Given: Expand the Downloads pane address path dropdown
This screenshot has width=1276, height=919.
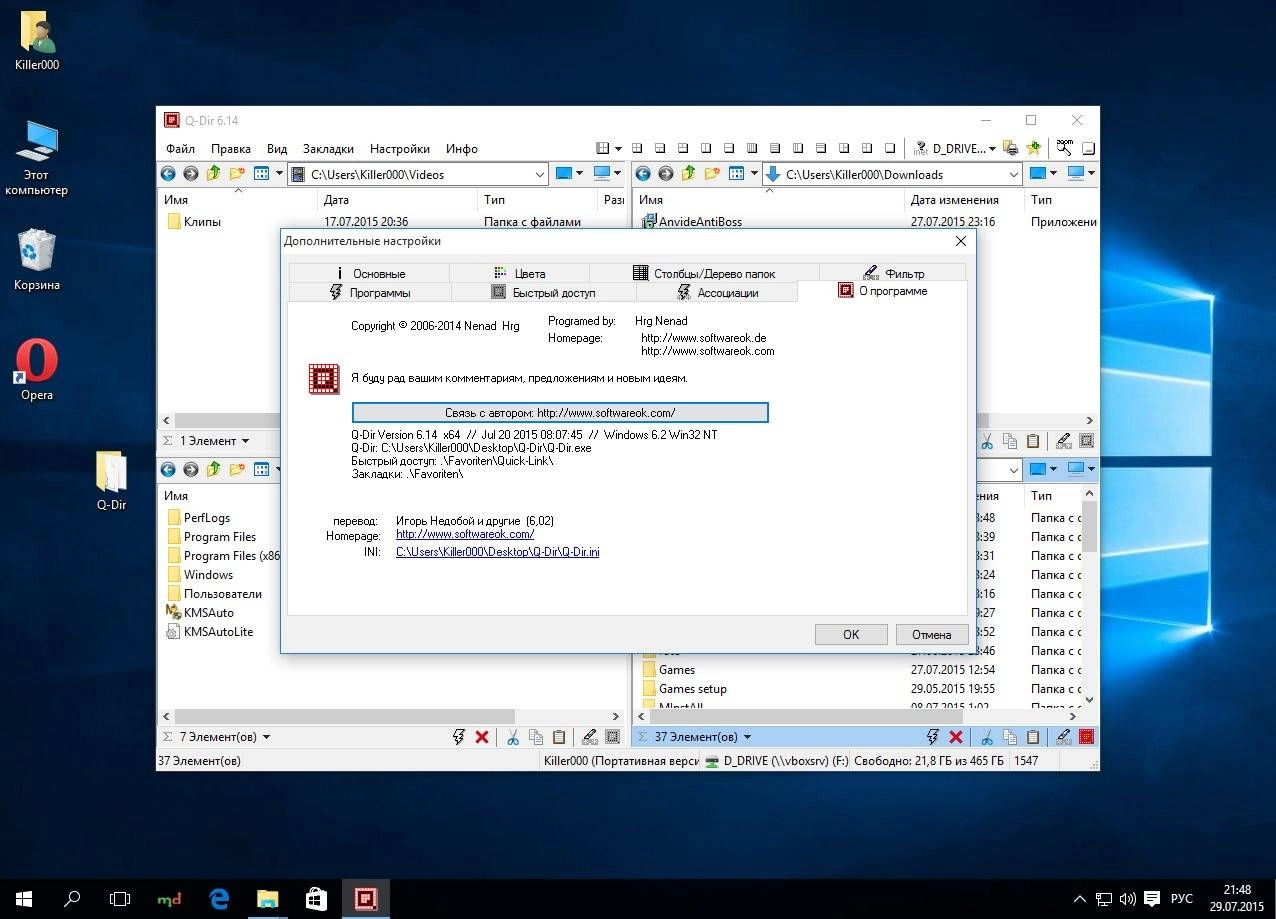Looking at the screenshot, I should [x=1014, y=174].
